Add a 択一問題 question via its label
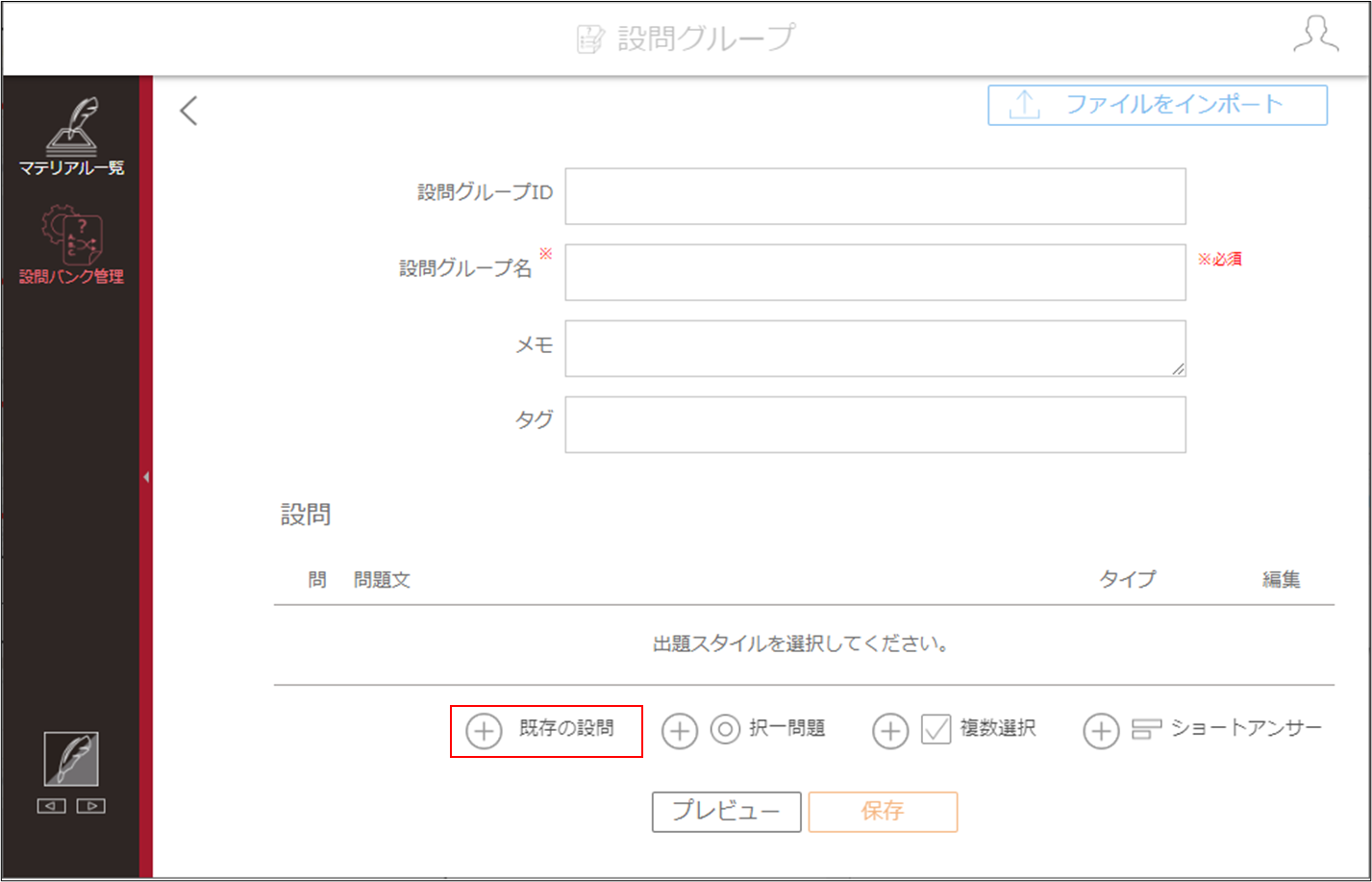Screen dimensions: 1372x882 coord(787,728)
